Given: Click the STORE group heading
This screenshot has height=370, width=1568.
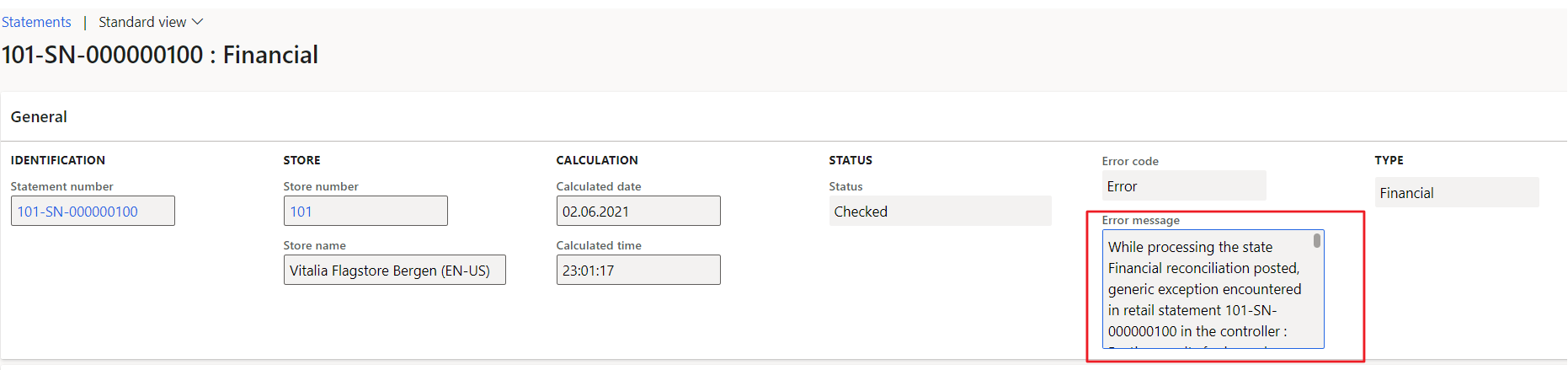Looking at the screenshot, I should (x=301, y=160).
